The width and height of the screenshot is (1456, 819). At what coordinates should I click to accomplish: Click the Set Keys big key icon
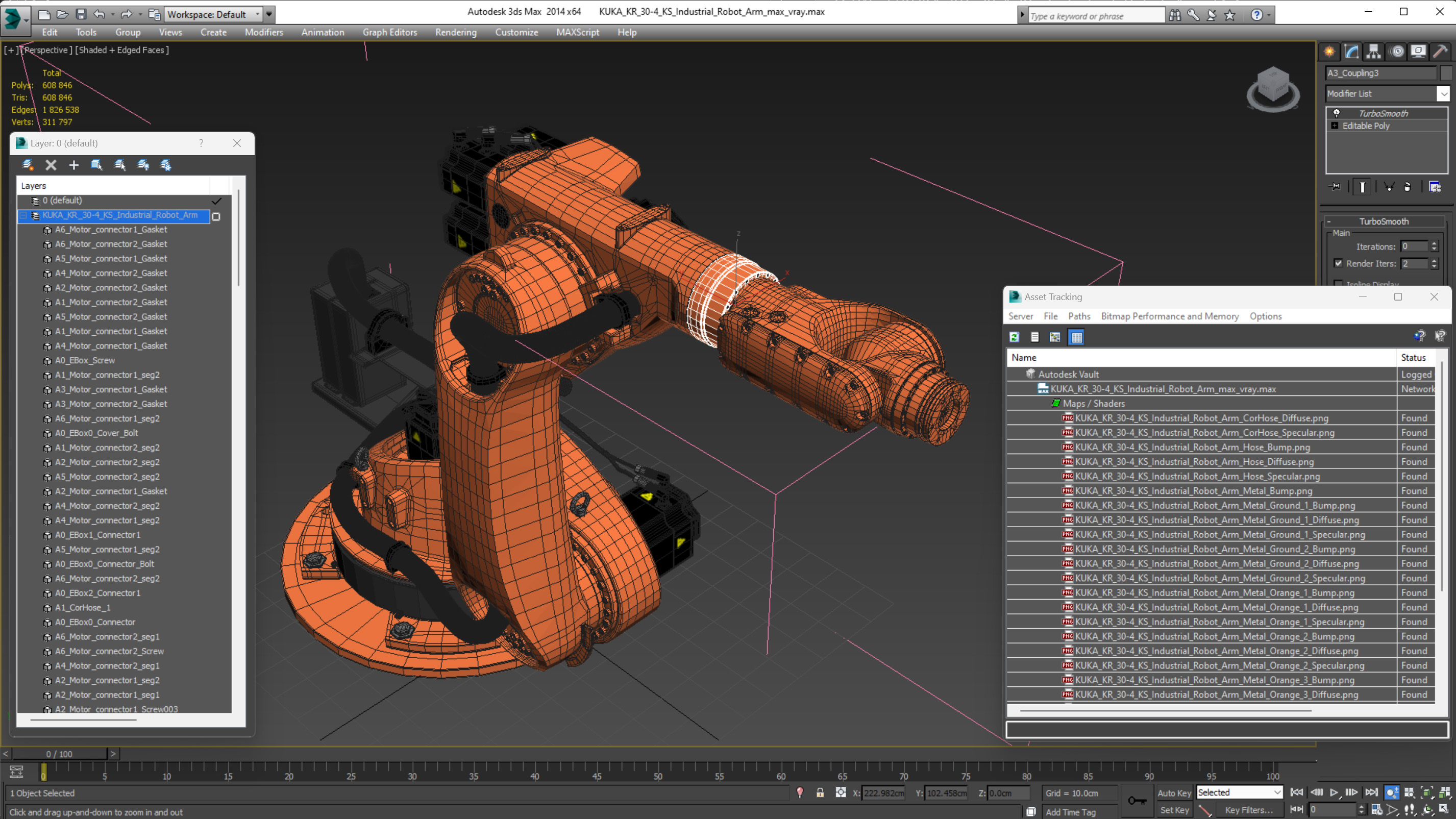(1137, 801)
